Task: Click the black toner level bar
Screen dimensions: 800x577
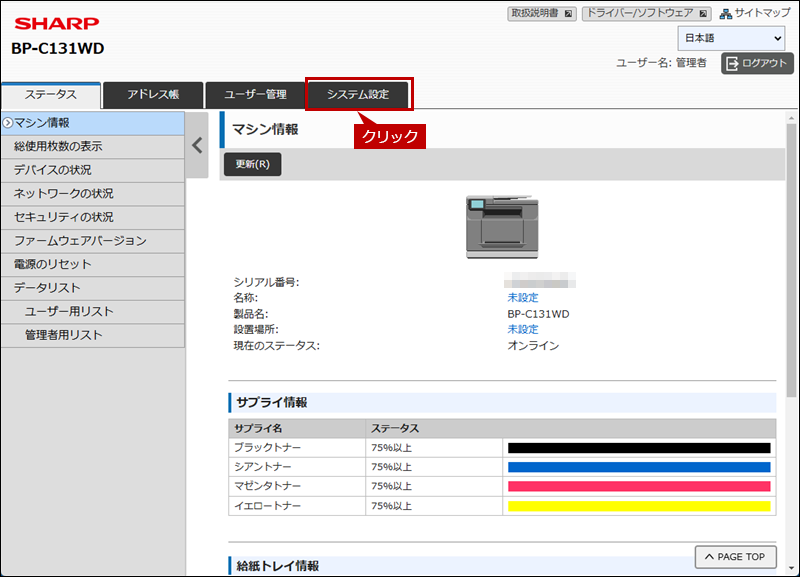Action: (639, 448)
